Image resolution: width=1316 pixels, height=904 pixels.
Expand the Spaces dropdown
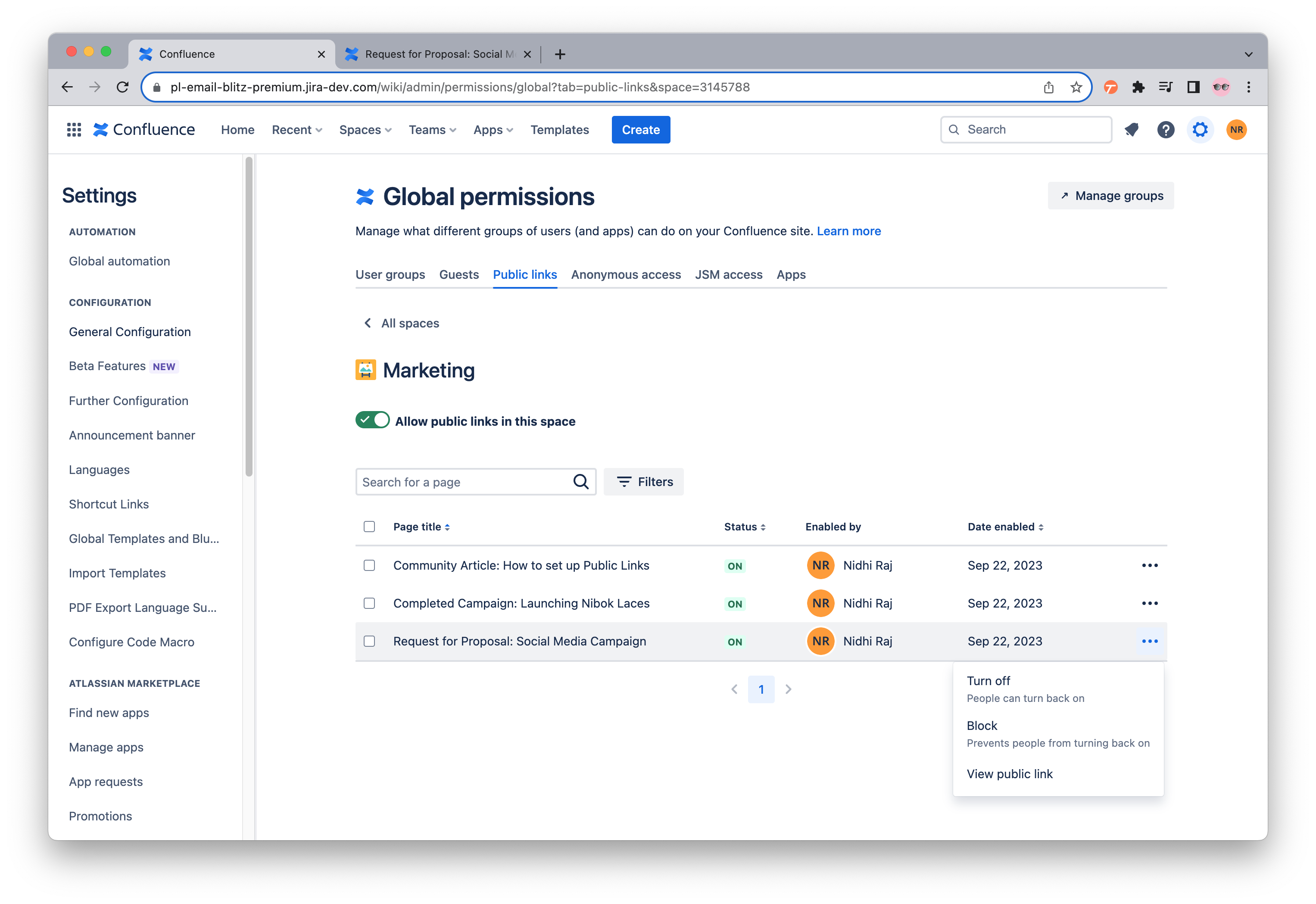[364, 129]
